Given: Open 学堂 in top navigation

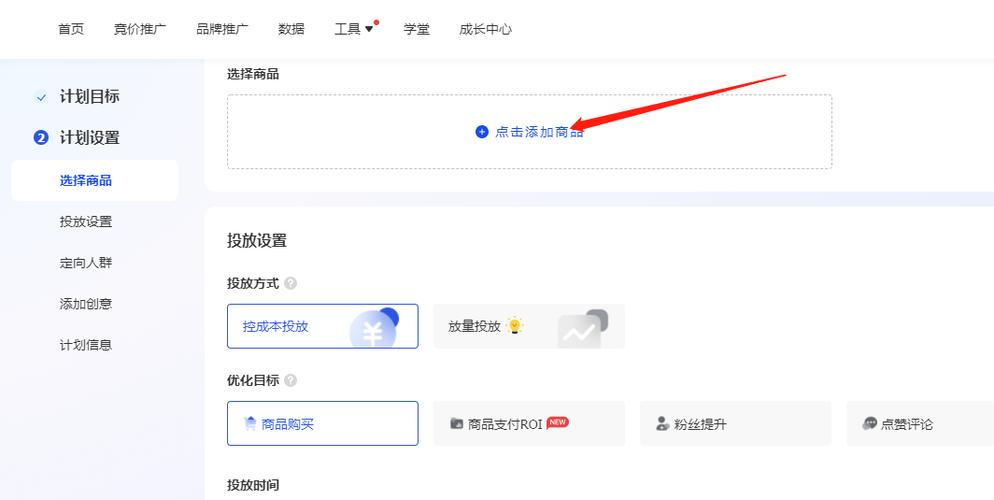Looking at the screenshot, I should (x=416, y=29).
